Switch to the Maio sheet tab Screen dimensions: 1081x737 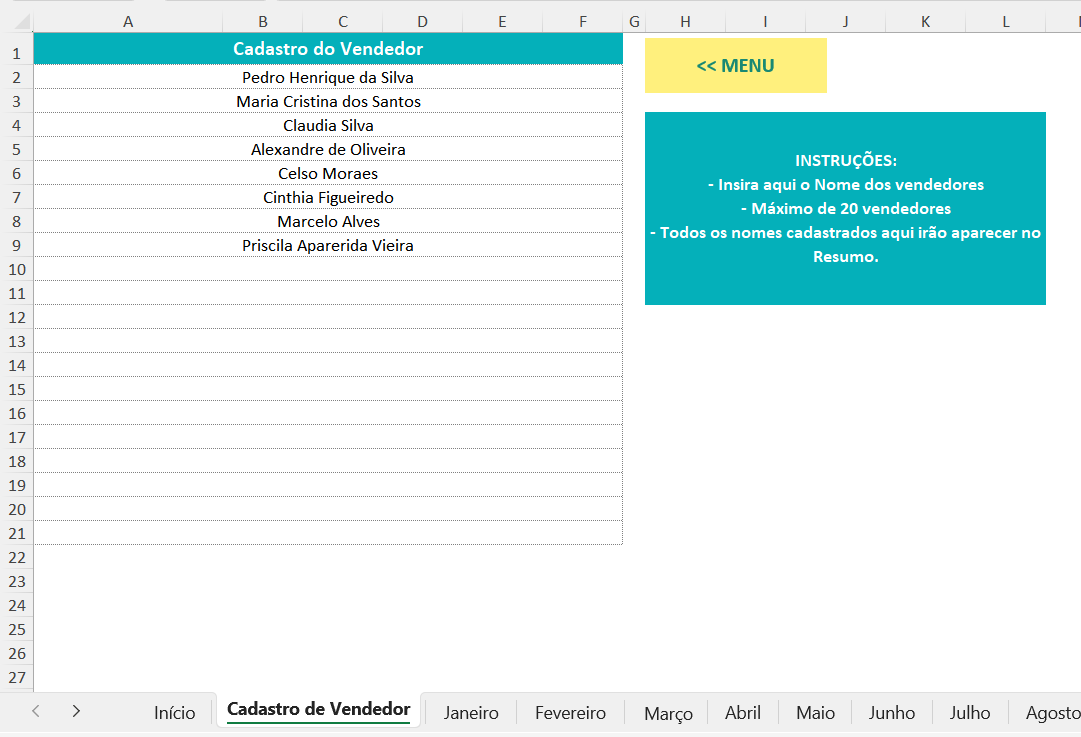pos(815,713)
